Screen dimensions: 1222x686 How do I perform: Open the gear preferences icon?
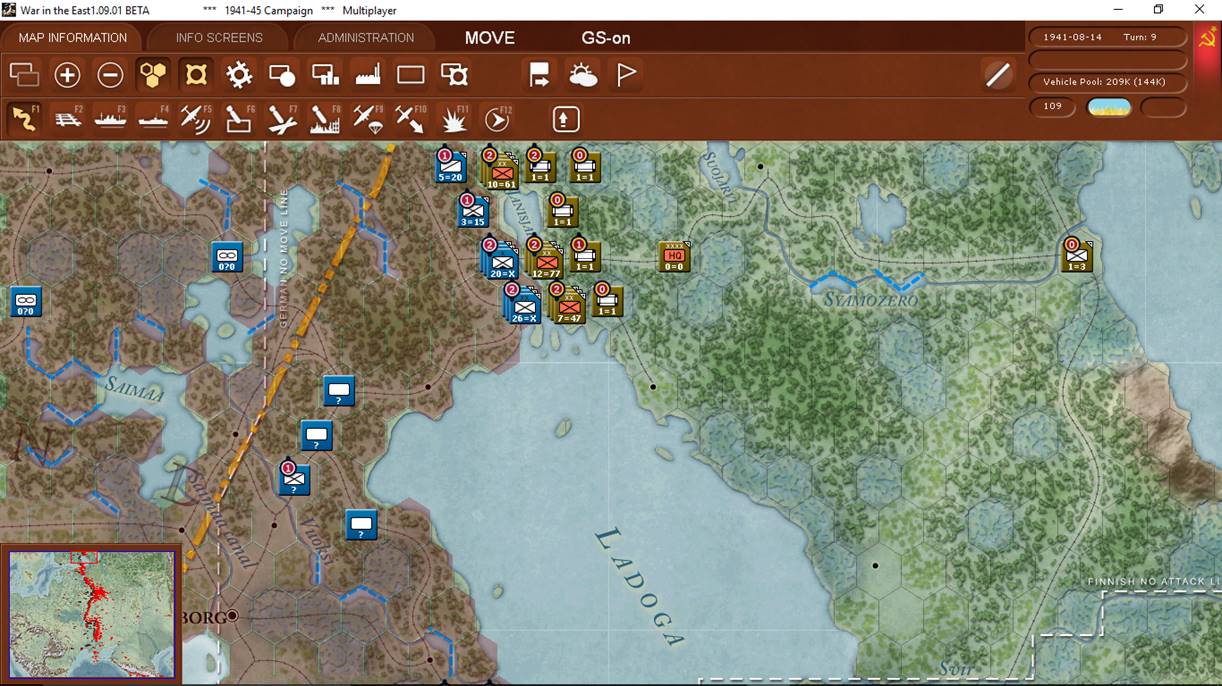click(x=239, y=75)
